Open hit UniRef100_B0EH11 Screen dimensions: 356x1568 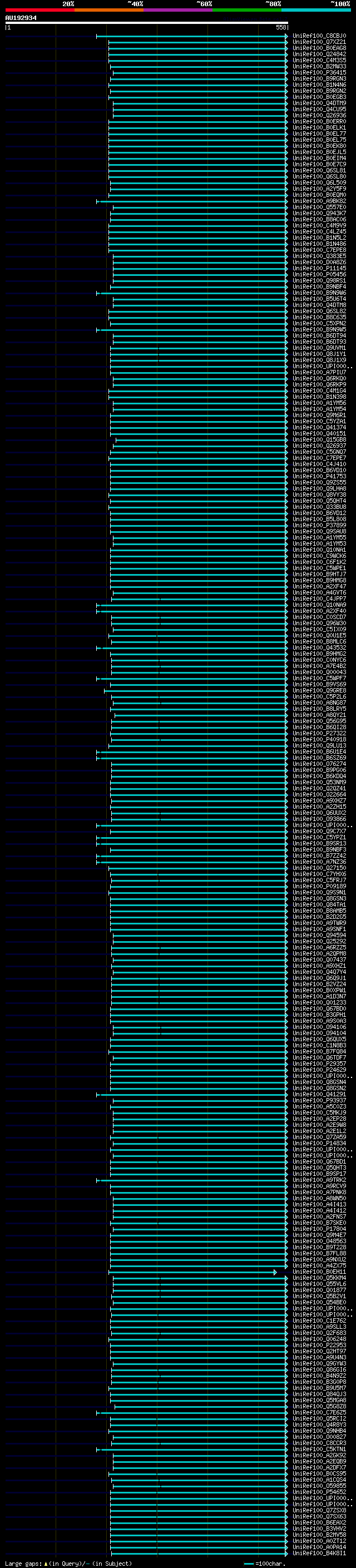tap(319, 1272)
